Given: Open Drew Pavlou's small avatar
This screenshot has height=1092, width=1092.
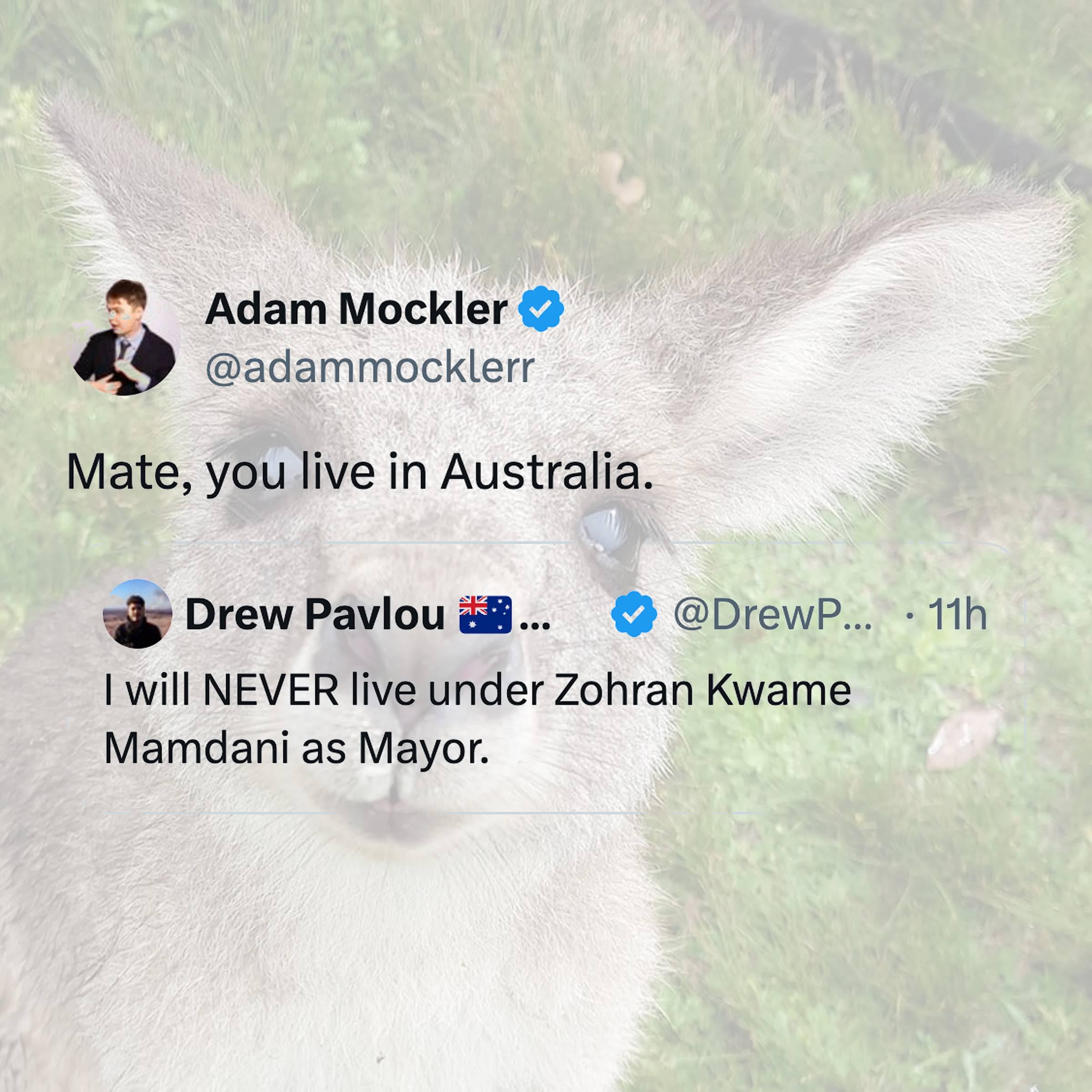Looking at the screenshot, I should pyautogui.click(x=137, y=614).
